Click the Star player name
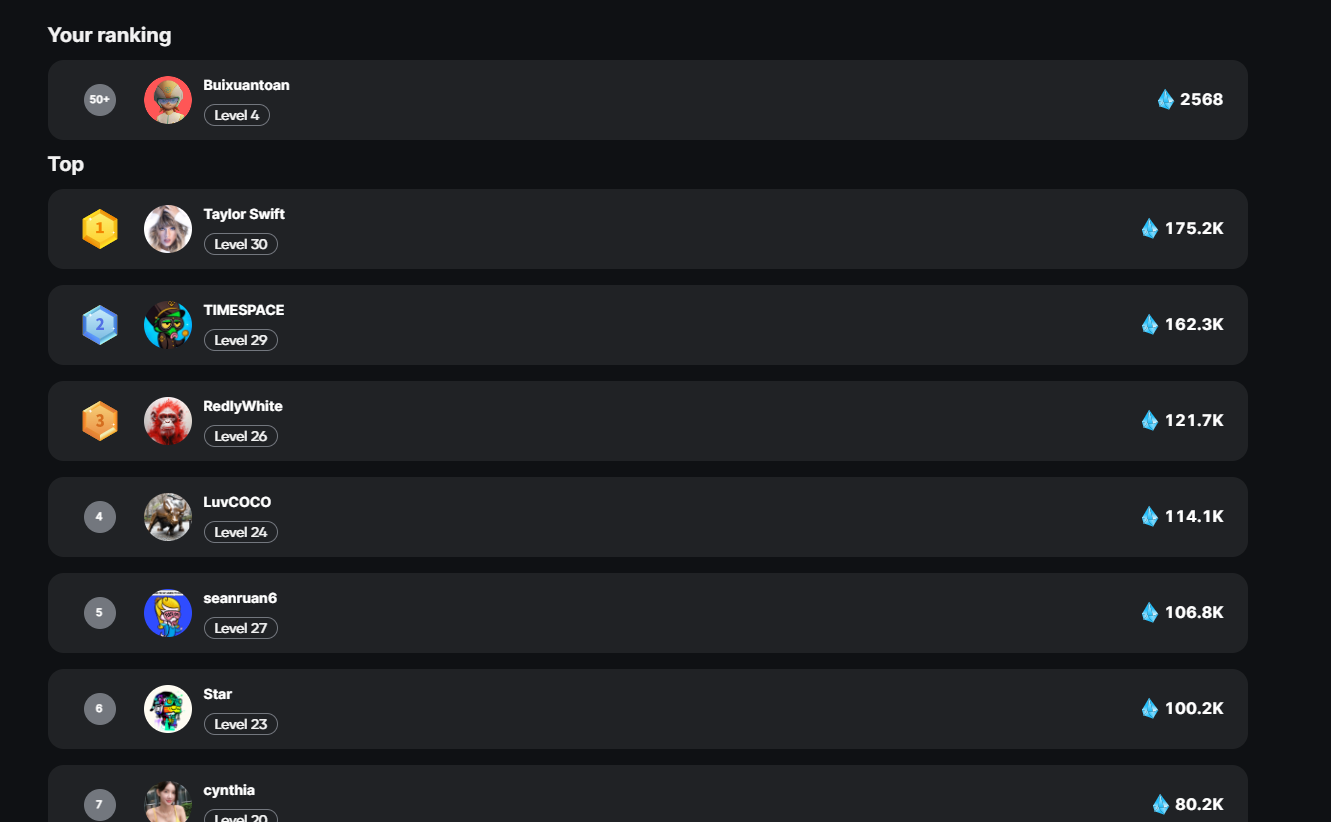The image size is (1331, 822). click(x=218, y=694)
